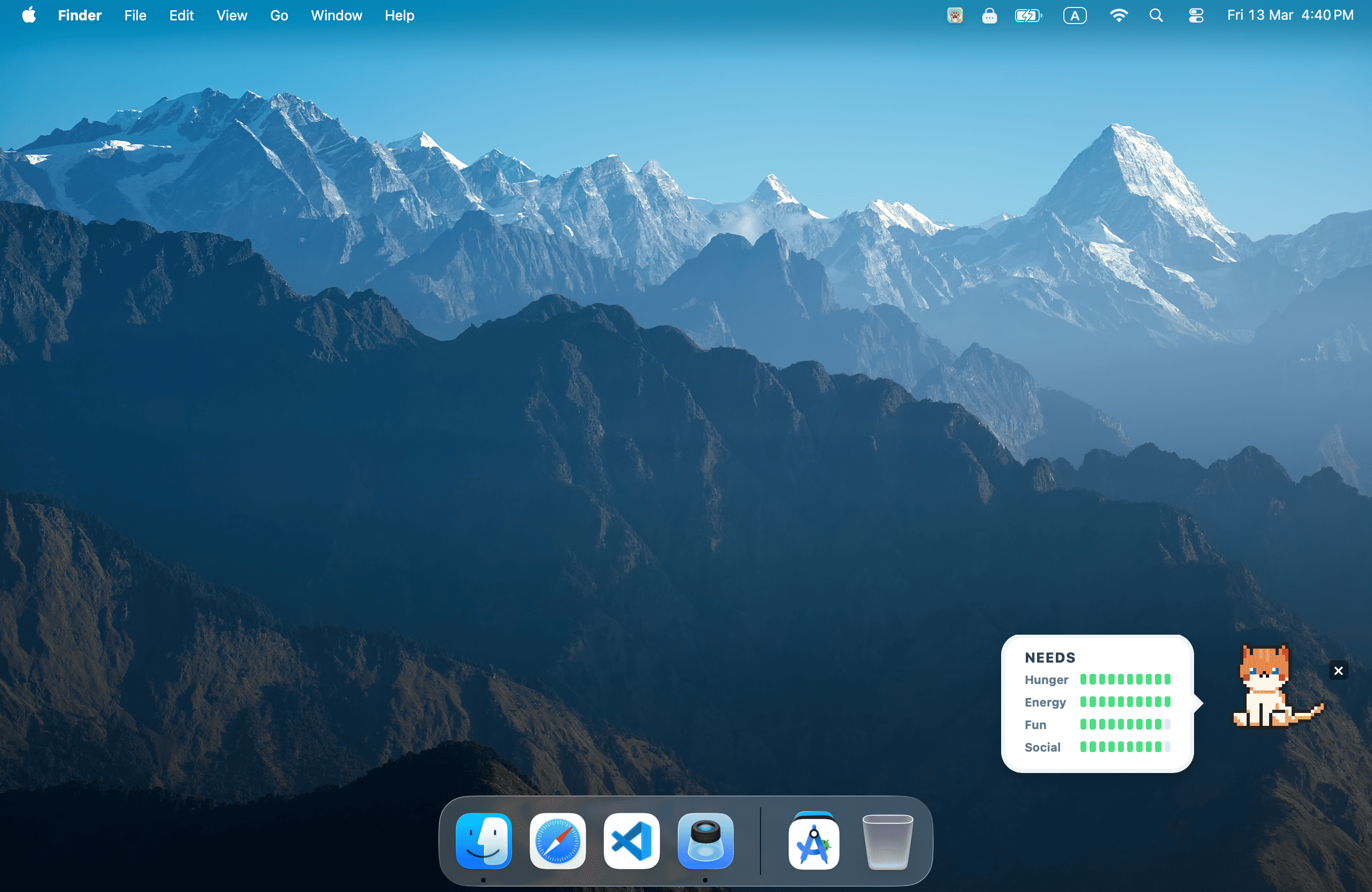Open the input source 'A' menu

tap(1075, 16)
